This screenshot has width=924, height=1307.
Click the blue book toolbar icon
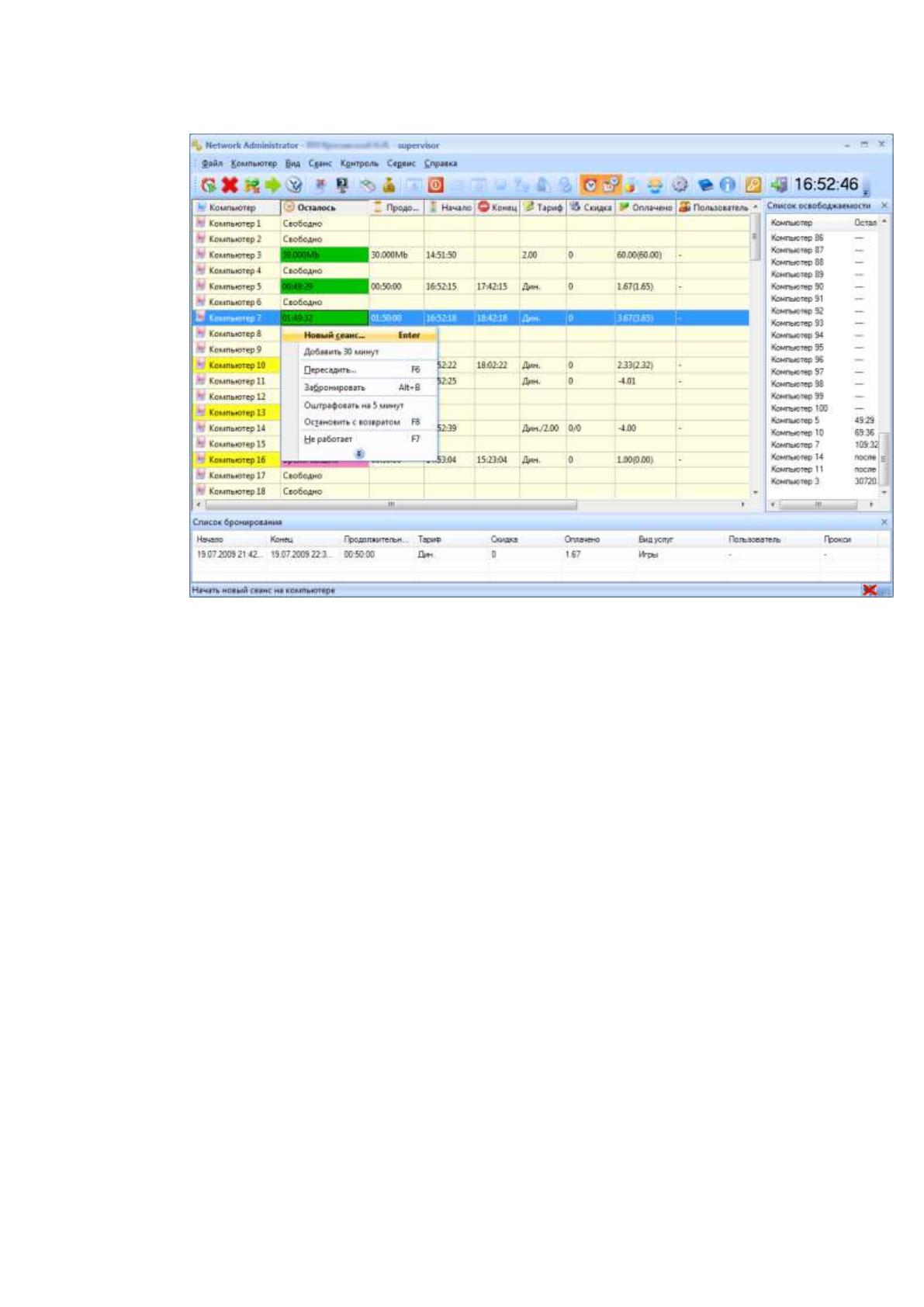pos(705,185)
